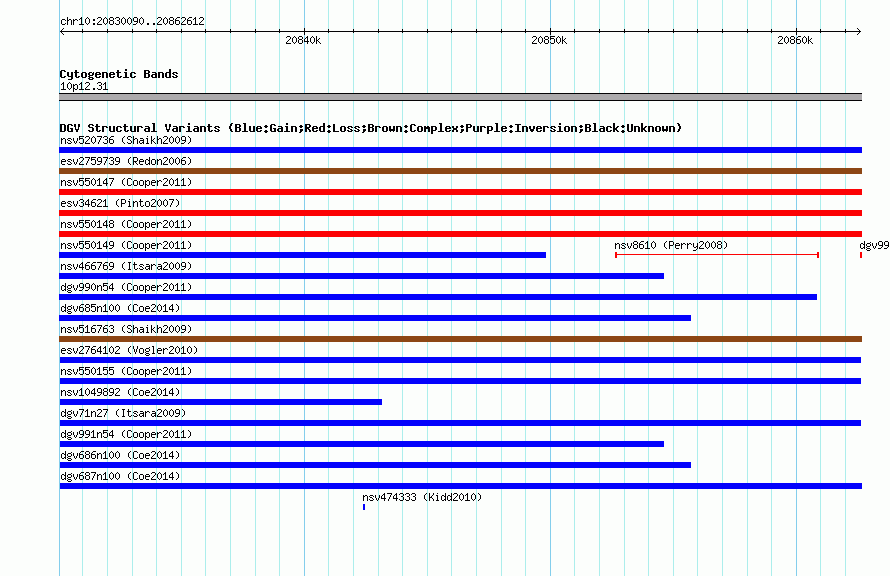Click the nsv516763 (Shaikh2009) label

tap(126, 329)
